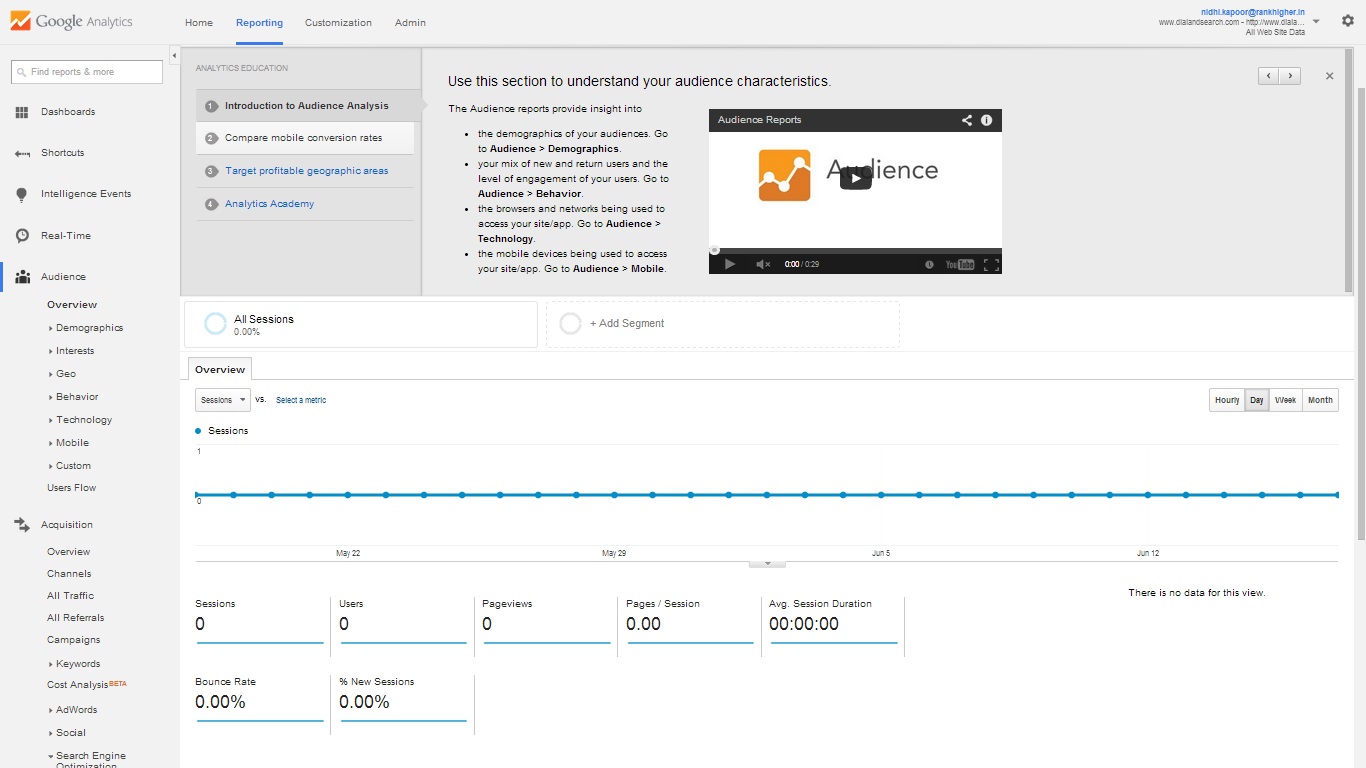
Task: Add a new segment
Action: [x=626, y=324]
